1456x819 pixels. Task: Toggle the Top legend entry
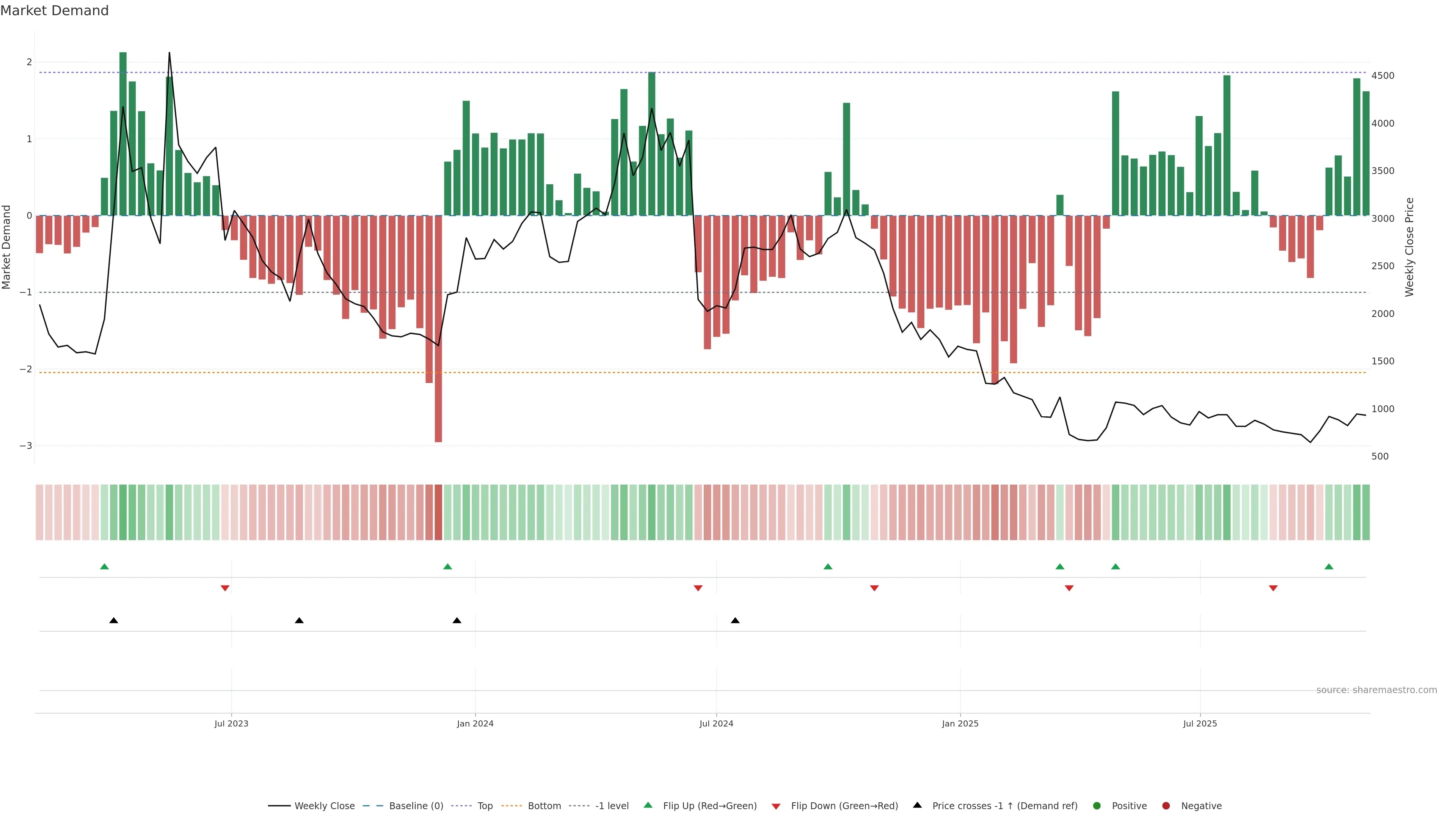pos(485,806)
